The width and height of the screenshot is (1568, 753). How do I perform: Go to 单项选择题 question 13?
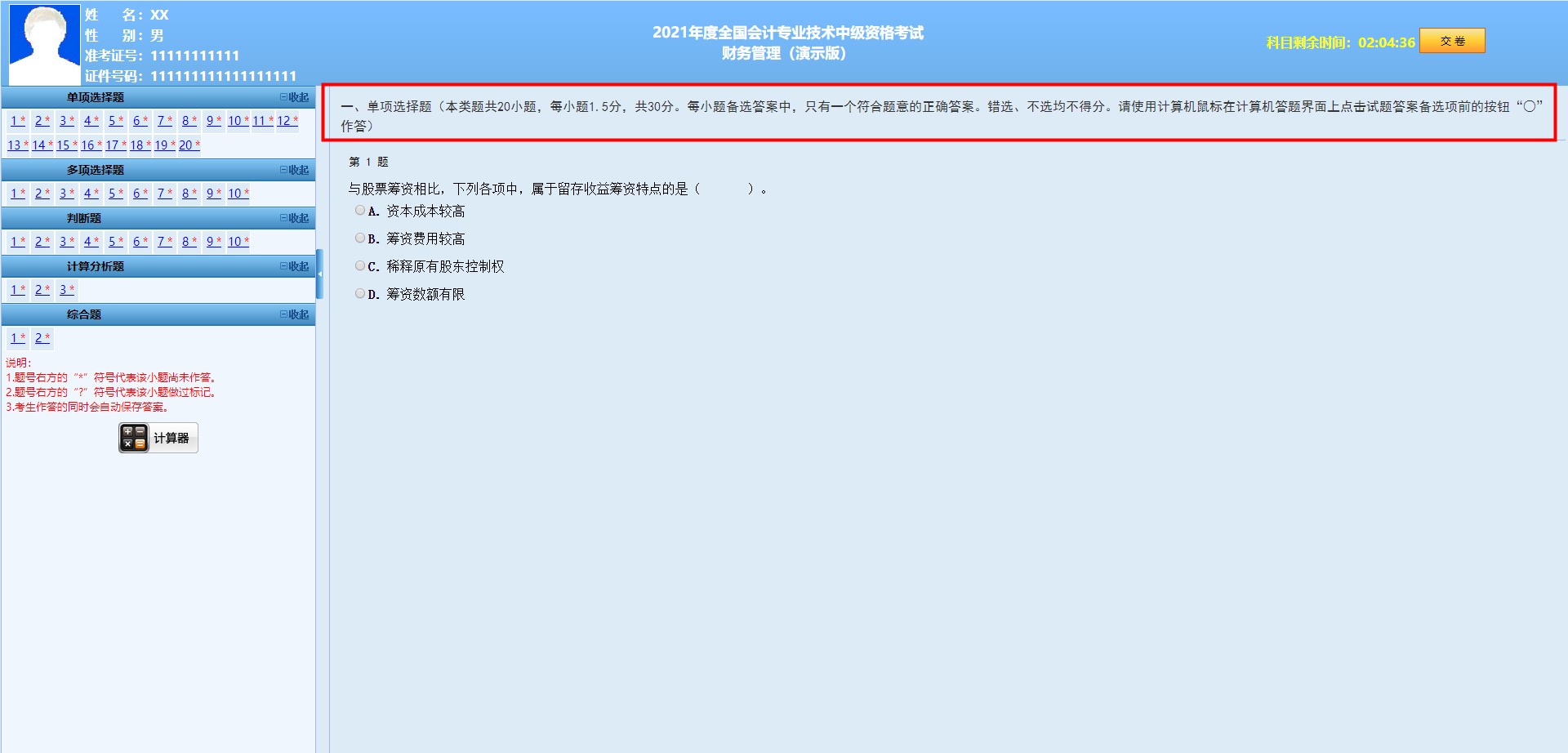18,145
